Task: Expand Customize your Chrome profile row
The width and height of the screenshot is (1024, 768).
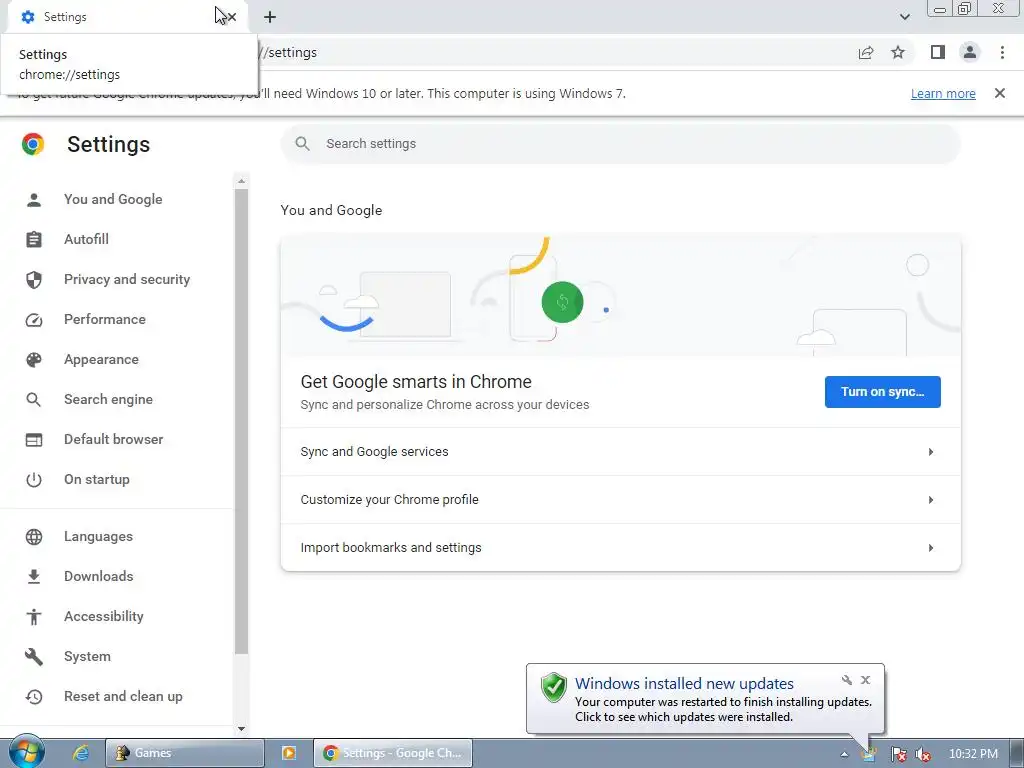Action: (620, 500)
